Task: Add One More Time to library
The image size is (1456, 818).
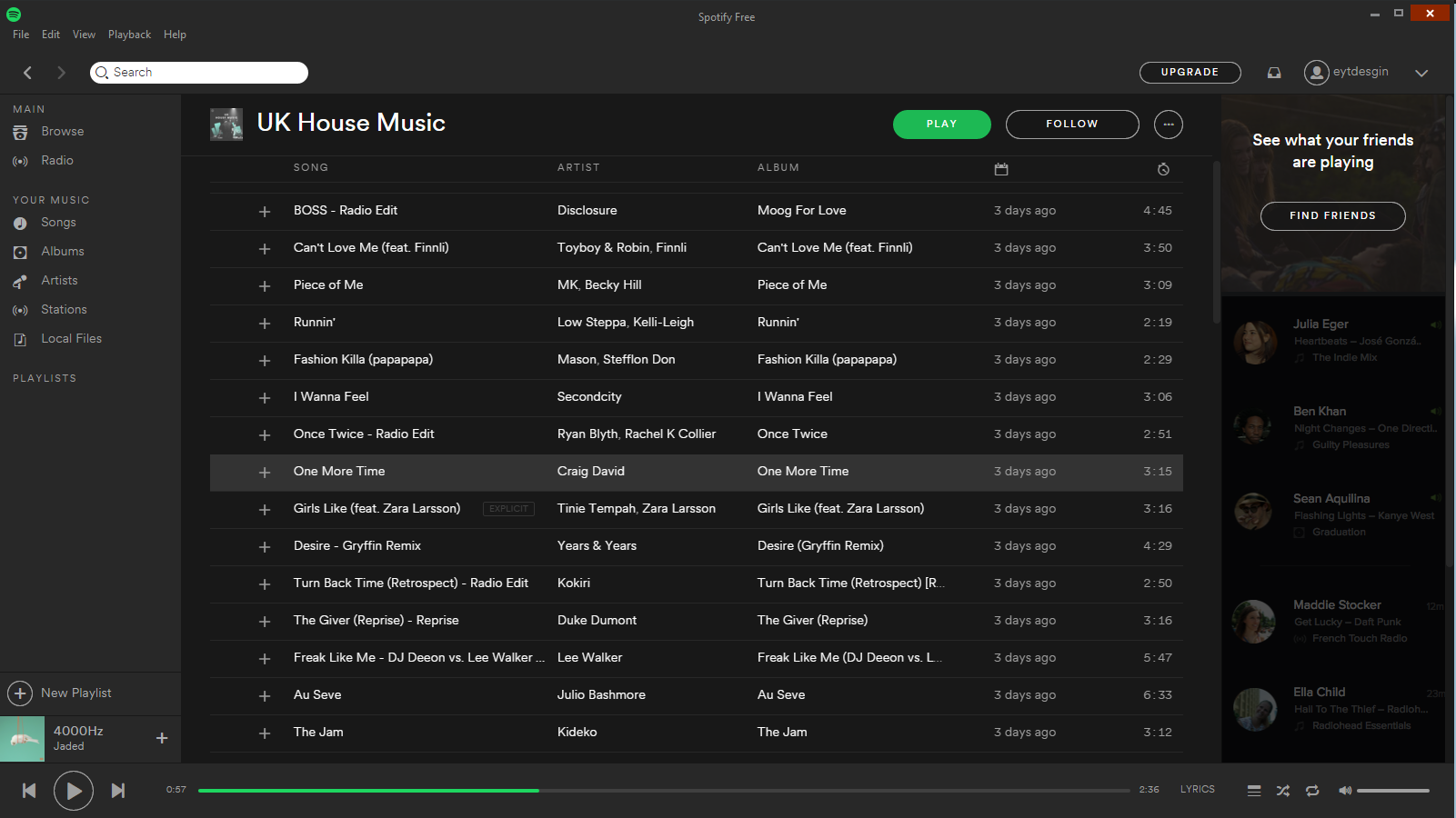Action: click(x=265, y=473)
